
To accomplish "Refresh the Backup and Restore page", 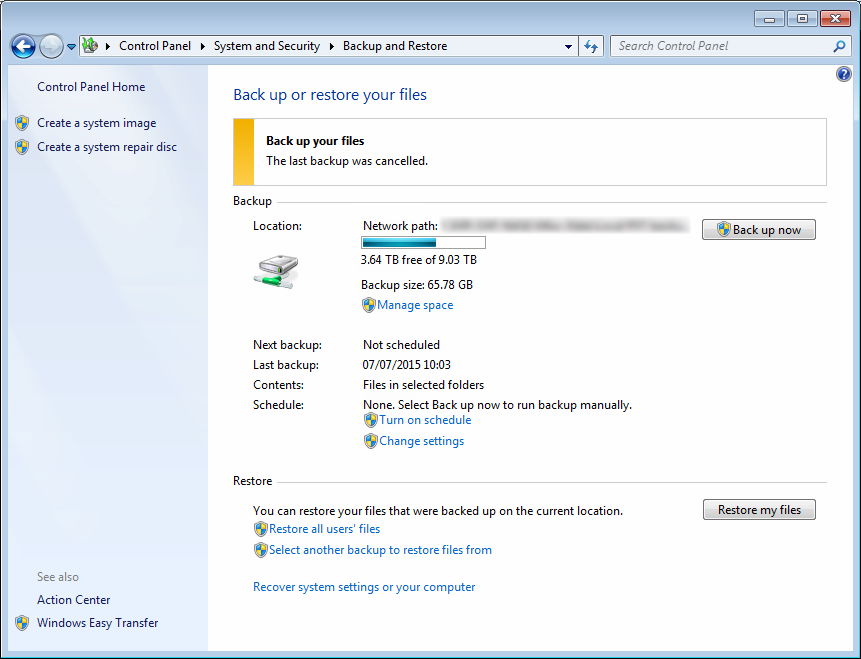I will pos(591,46).
